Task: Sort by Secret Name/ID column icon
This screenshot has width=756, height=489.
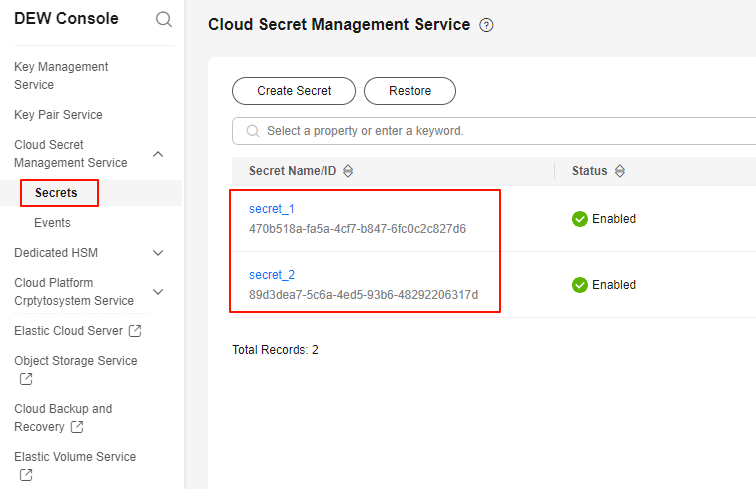Action: point(348,171)
